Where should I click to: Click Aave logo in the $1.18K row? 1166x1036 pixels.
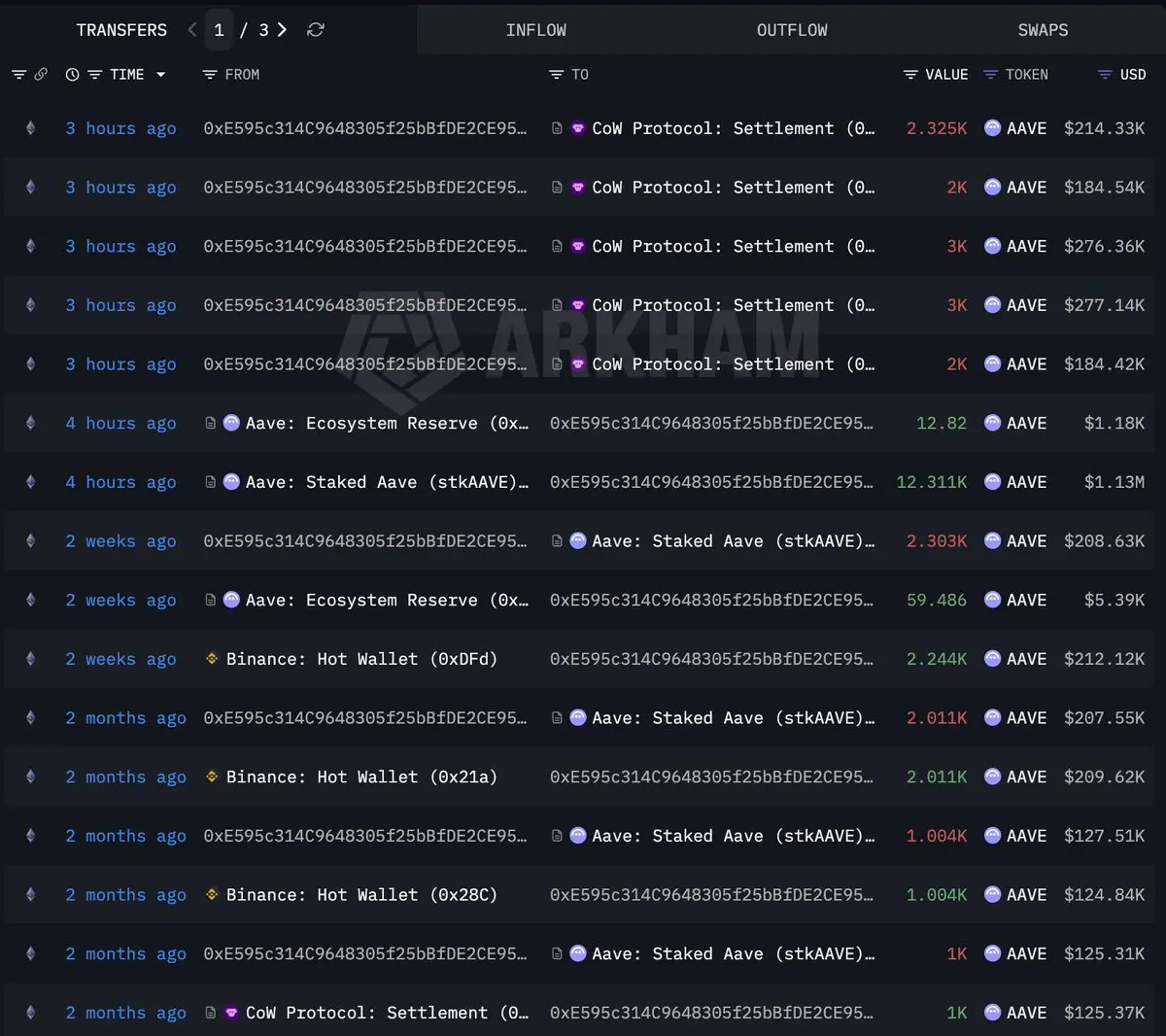(231, 423)
